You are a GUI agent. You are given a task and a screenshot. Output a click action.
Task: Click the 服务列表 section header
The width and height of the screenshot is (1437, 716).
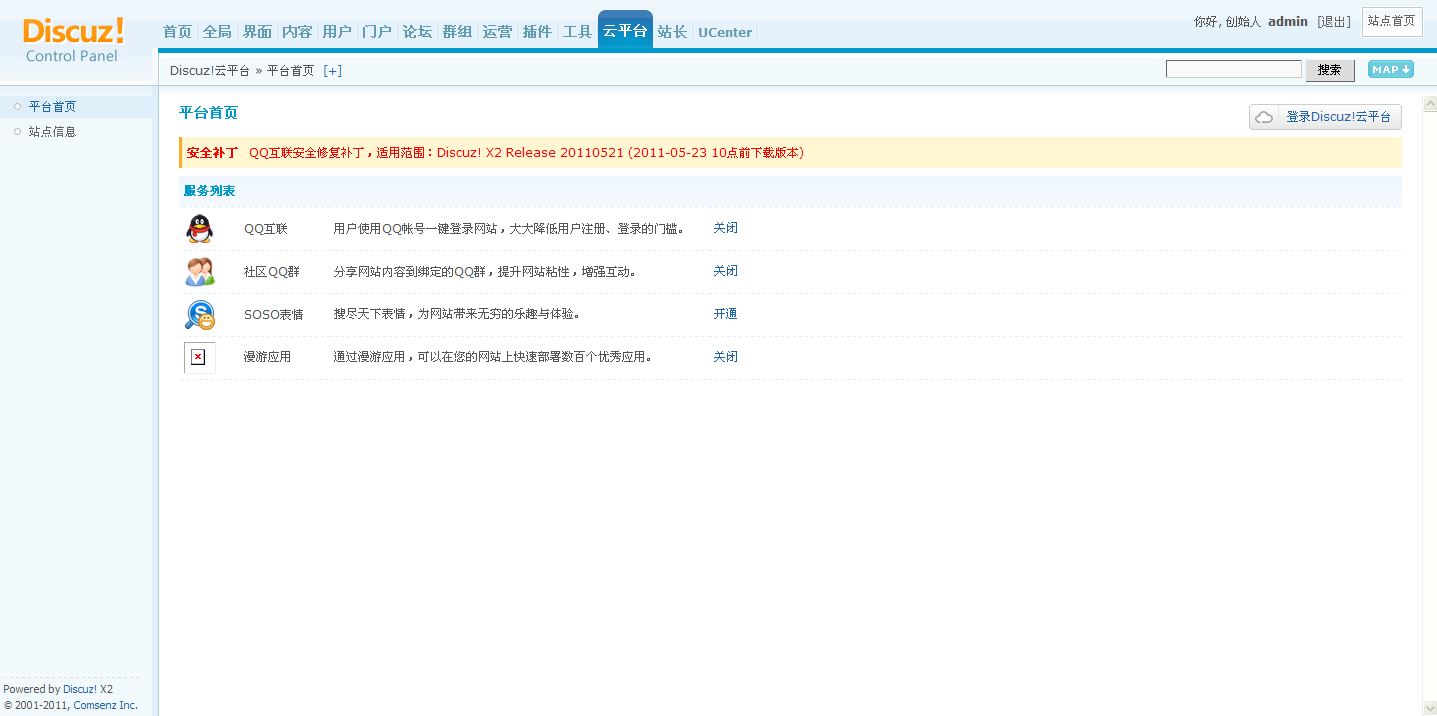[209, 190]
